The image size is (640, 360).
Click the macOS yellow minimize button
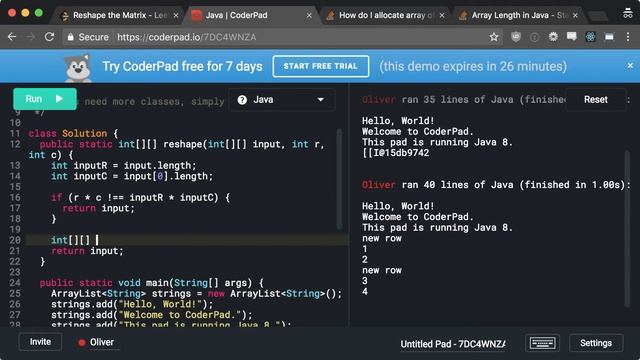tap(25, 13)
